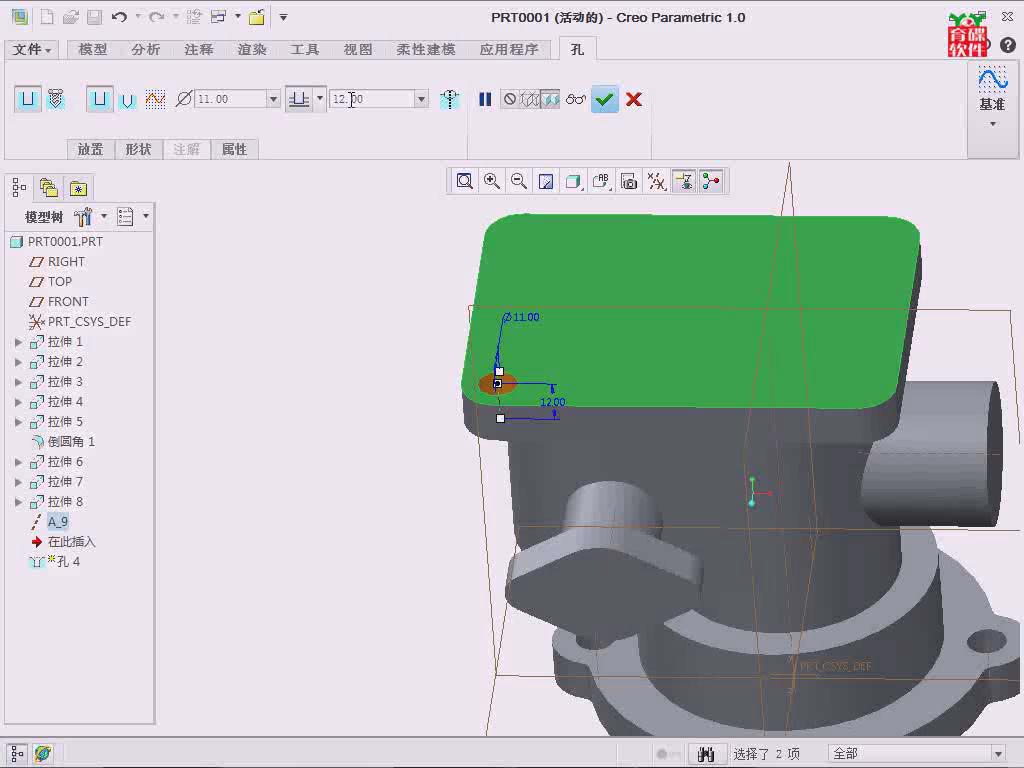Choose sketch-defined drill hole profile

click(x=155, y=99)
